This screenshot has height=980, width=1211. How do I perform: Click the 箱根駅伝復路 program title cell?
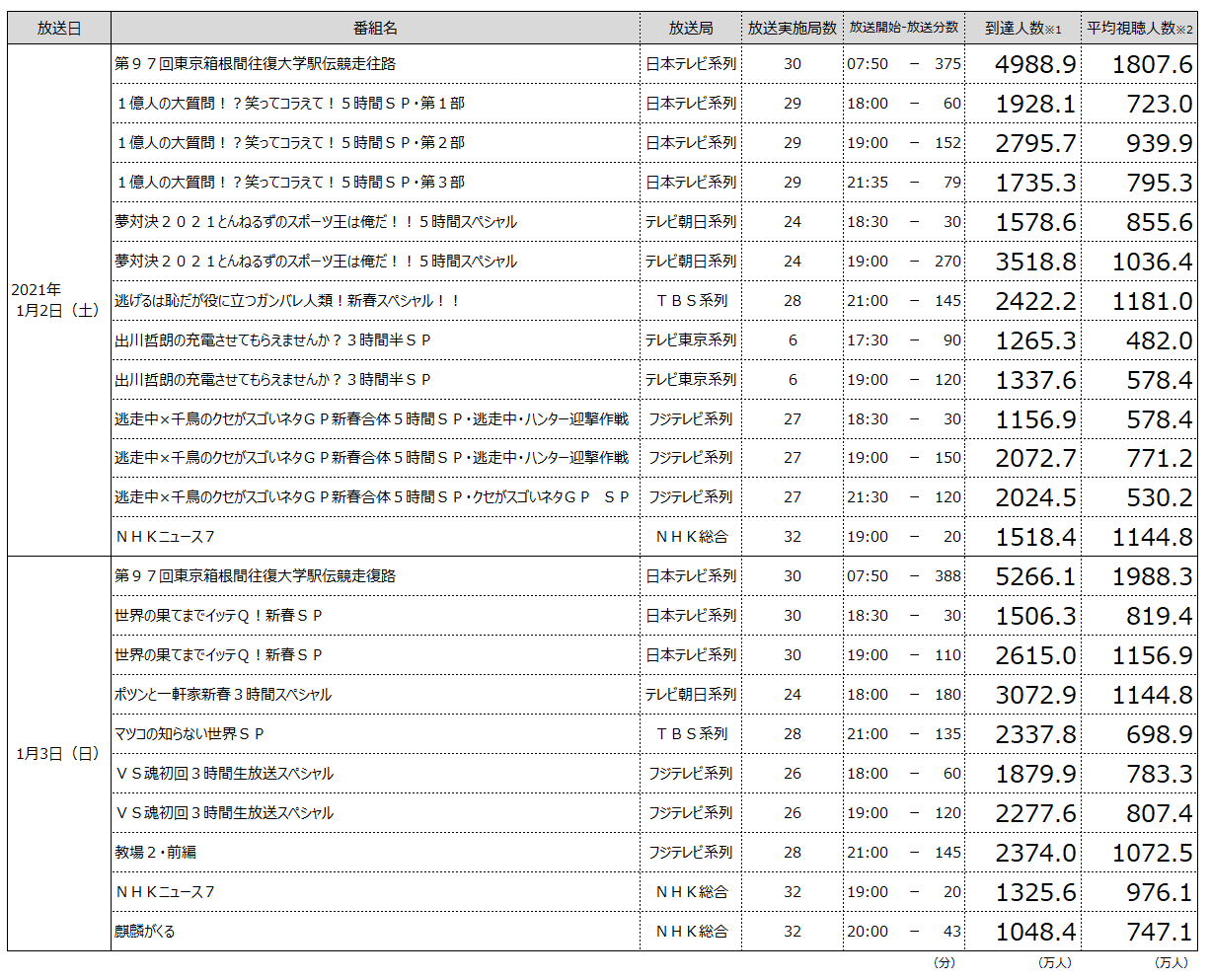pyautogui.click(x=375, y=576)
